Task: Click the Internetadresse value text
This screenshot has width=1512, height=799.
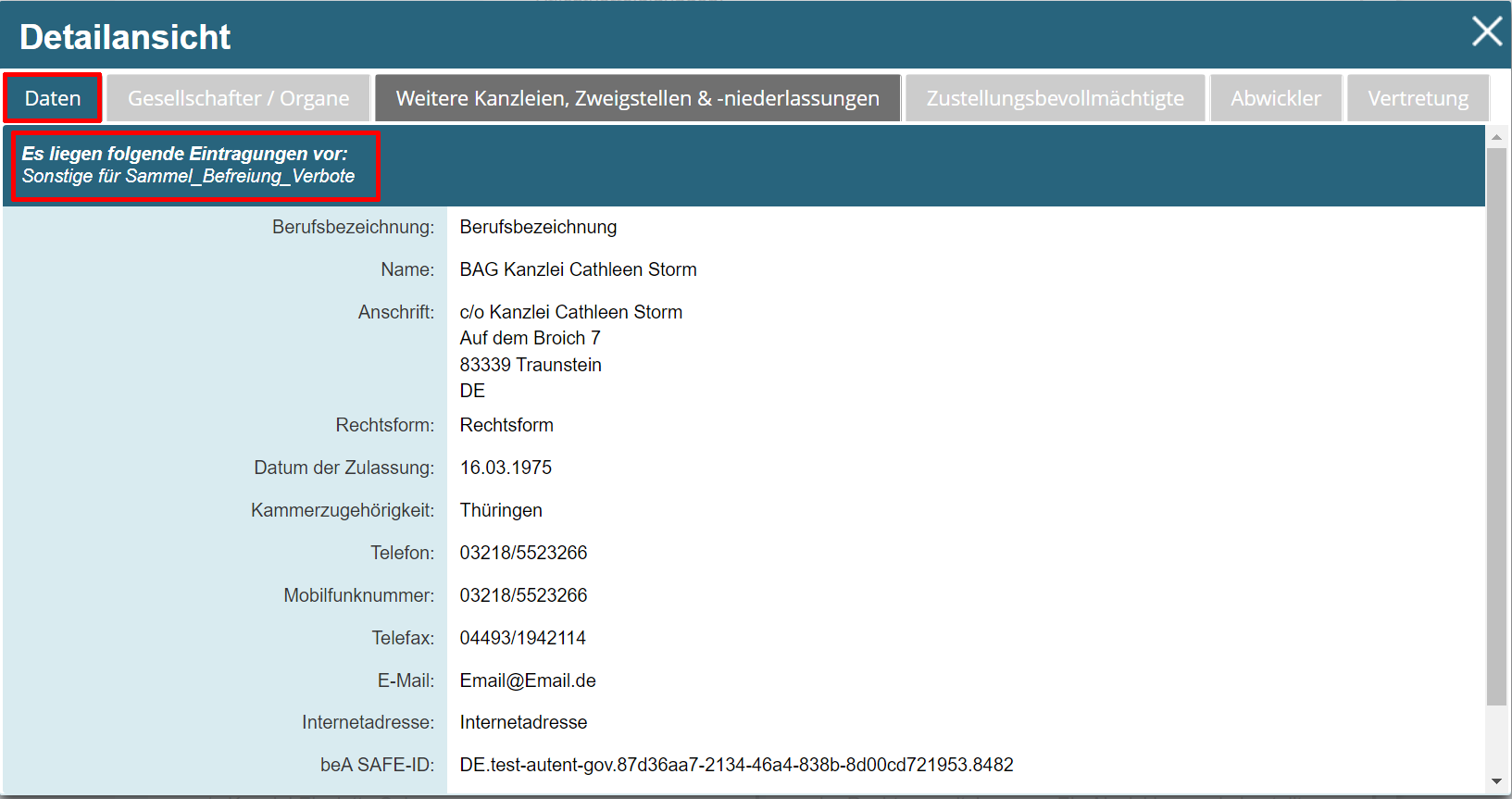Action: (523, 722)
